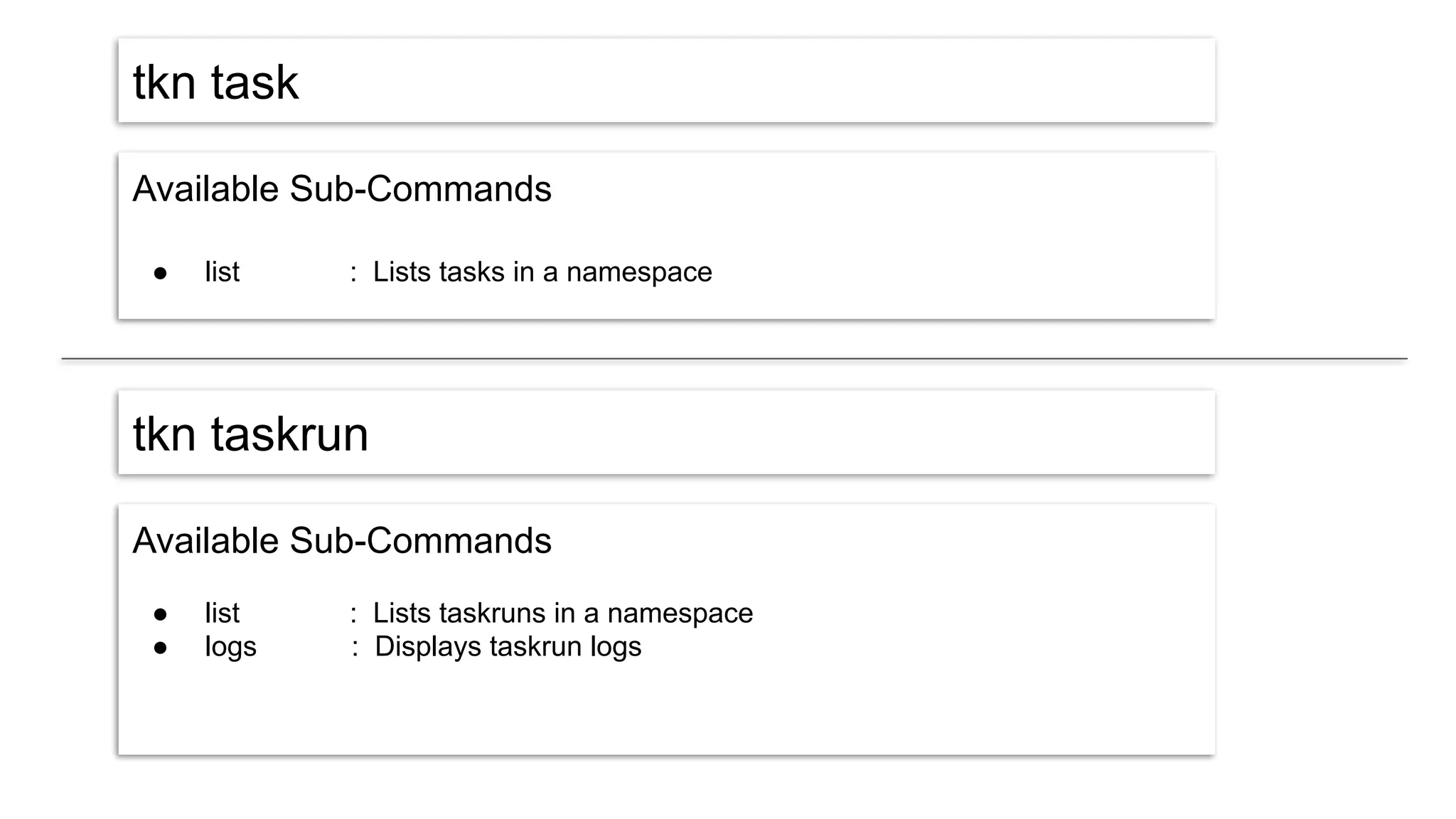The image size is (1456, 819).
Task: Click the bullet point beside the logs entry
Action: [x=160, y=648]
